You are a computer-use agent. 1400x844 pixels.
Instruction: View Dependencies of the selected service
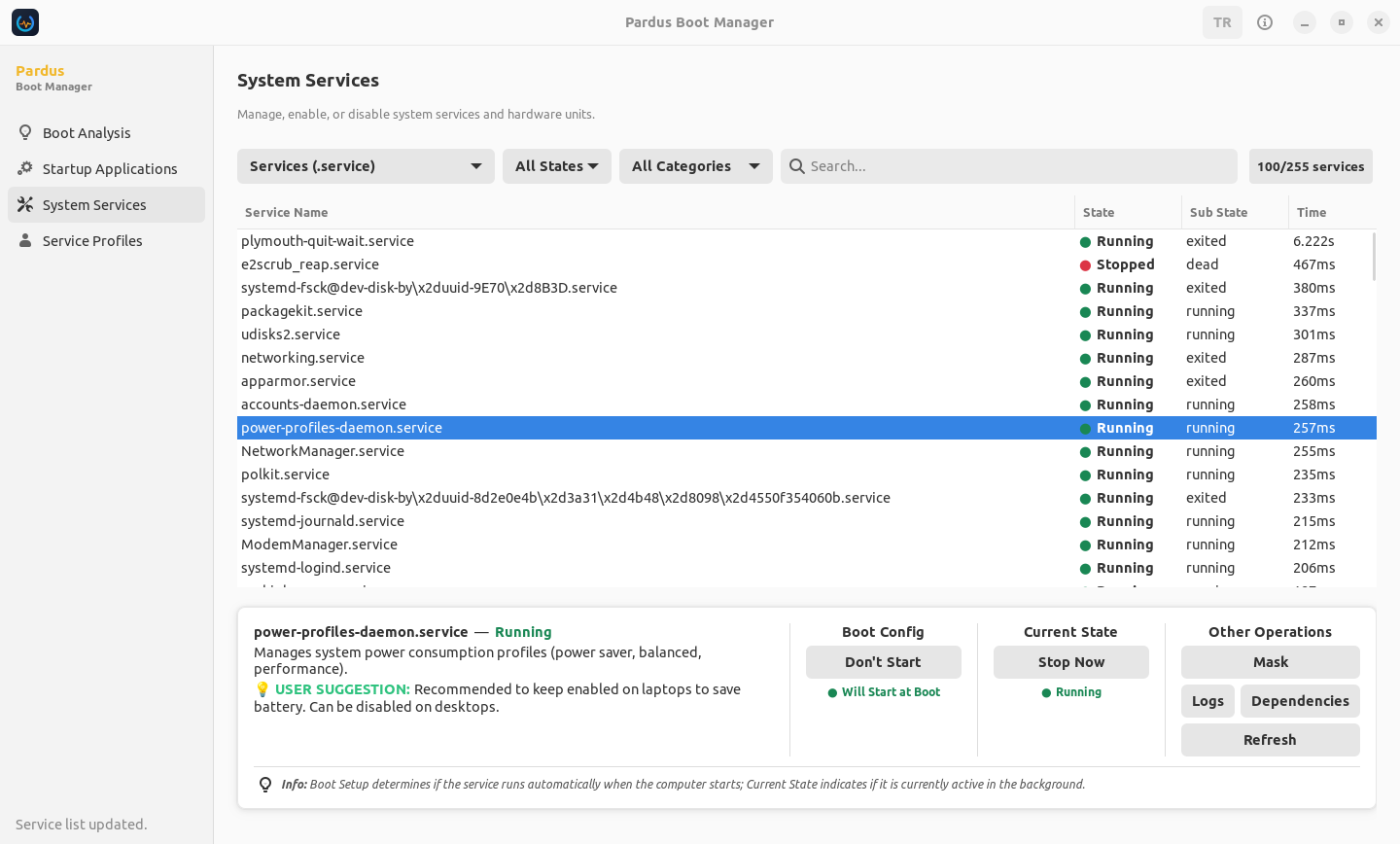click(1300, 701)
